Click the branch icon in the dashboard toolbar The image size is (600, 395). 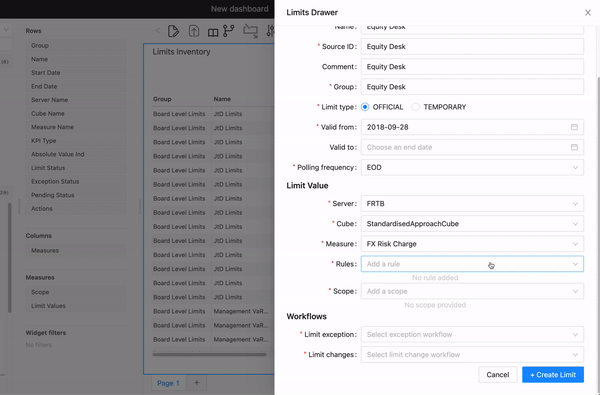pyautogui.click(x=229, y=31)
